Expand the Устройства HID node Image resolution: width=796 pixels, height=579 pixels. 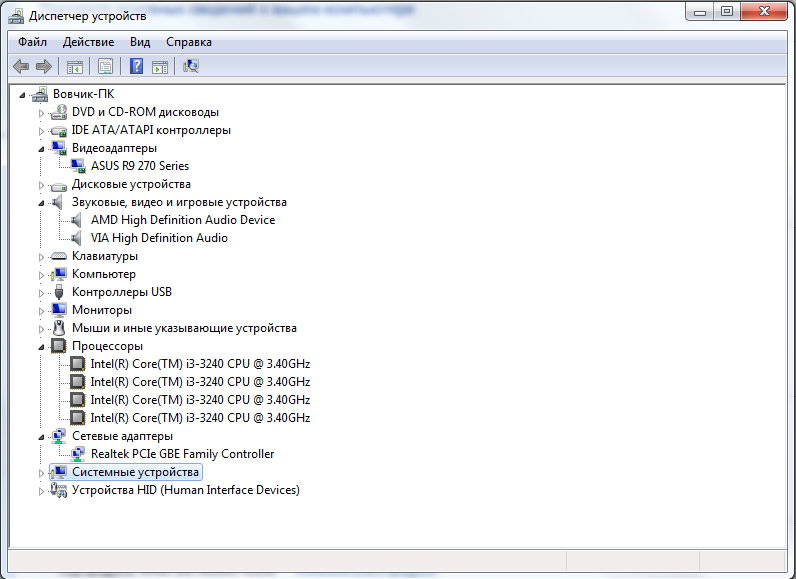41,491
